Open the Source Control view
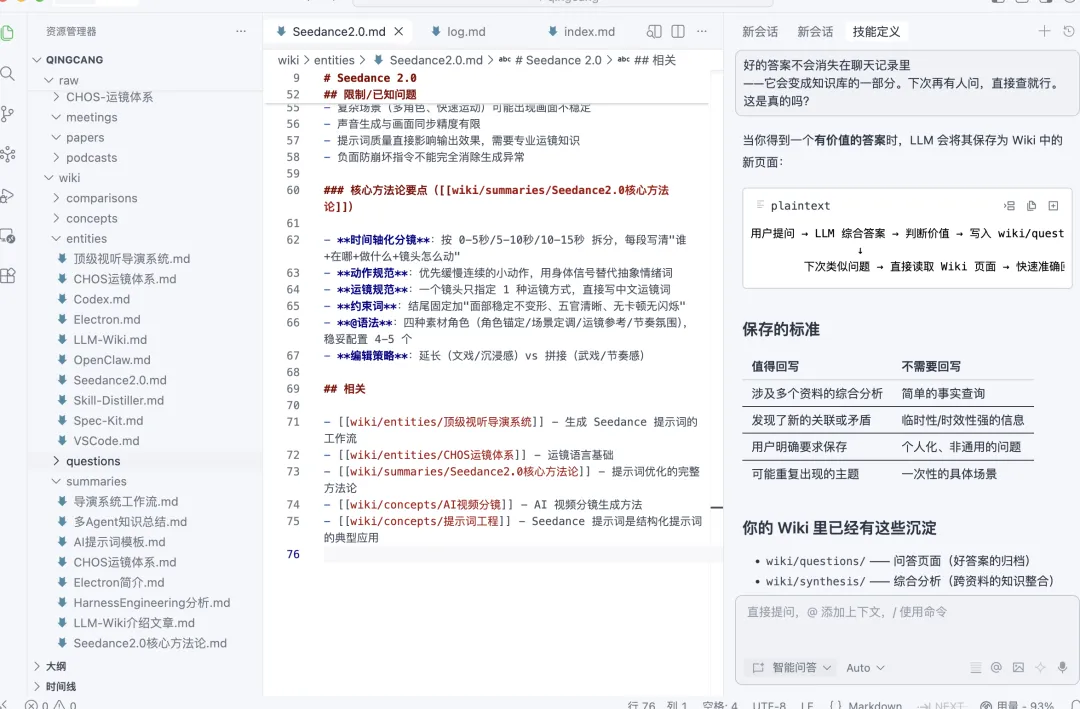The image size is (1080, 709). (8, 114)
